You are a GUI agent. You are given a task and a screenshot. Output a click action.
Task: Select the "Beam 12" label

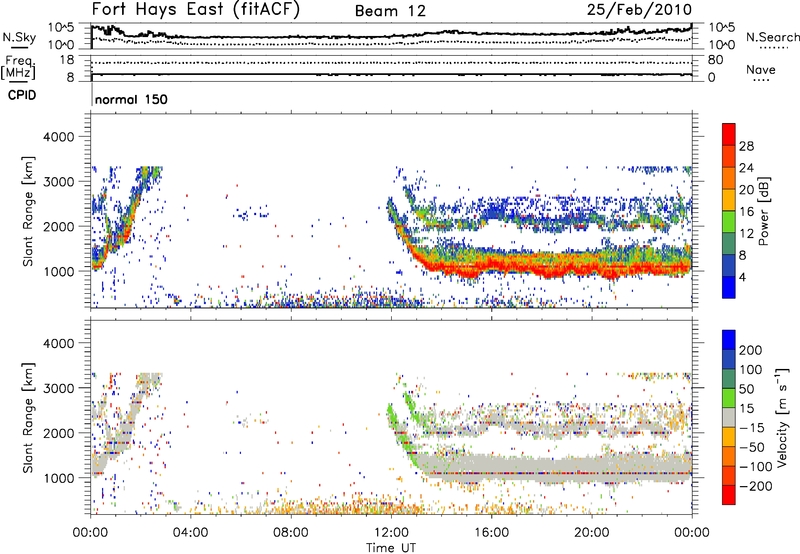(x=390, y=11)
